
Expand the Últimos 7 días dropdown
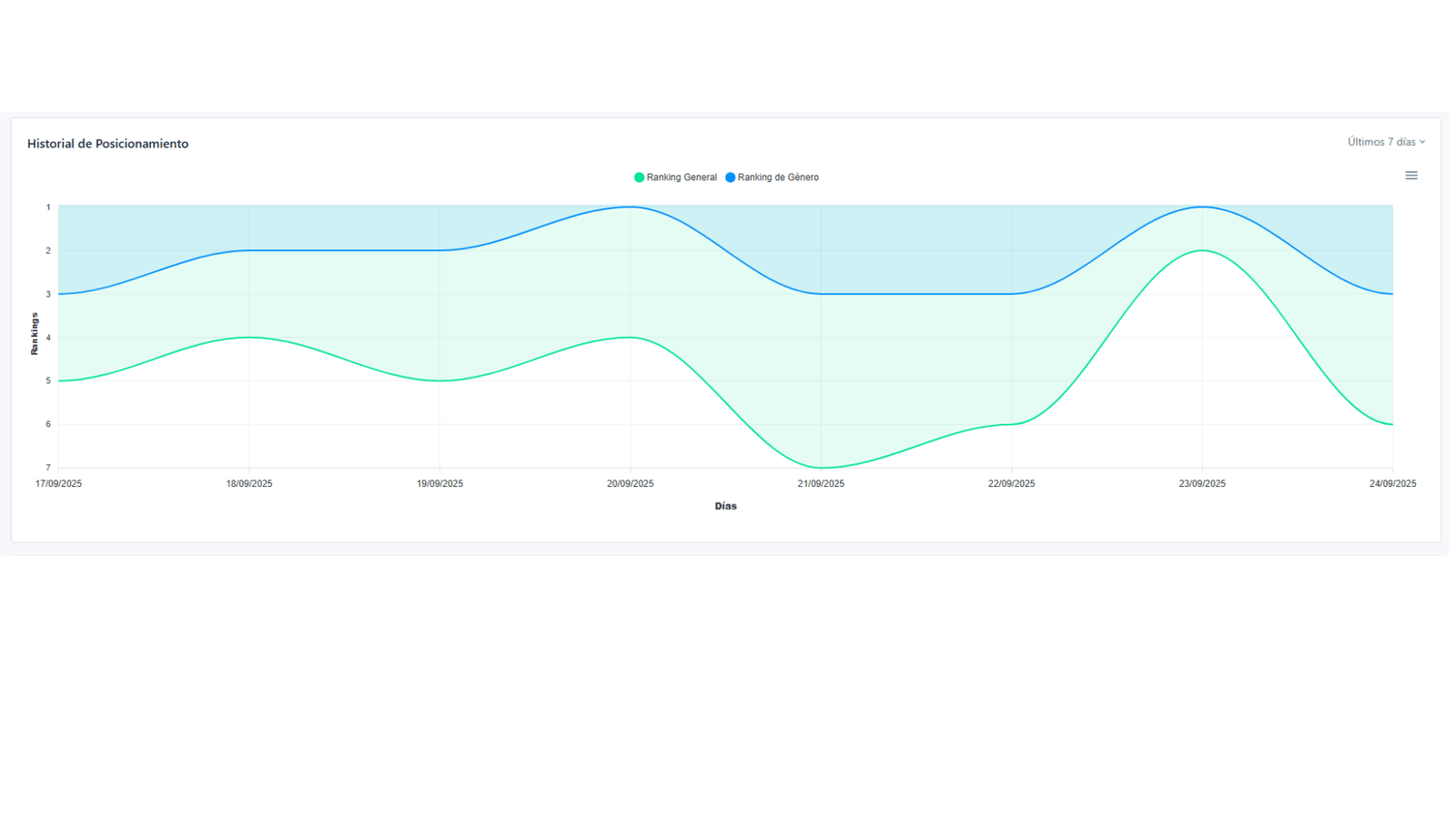pyautogui.click(x=1385, y=142)
